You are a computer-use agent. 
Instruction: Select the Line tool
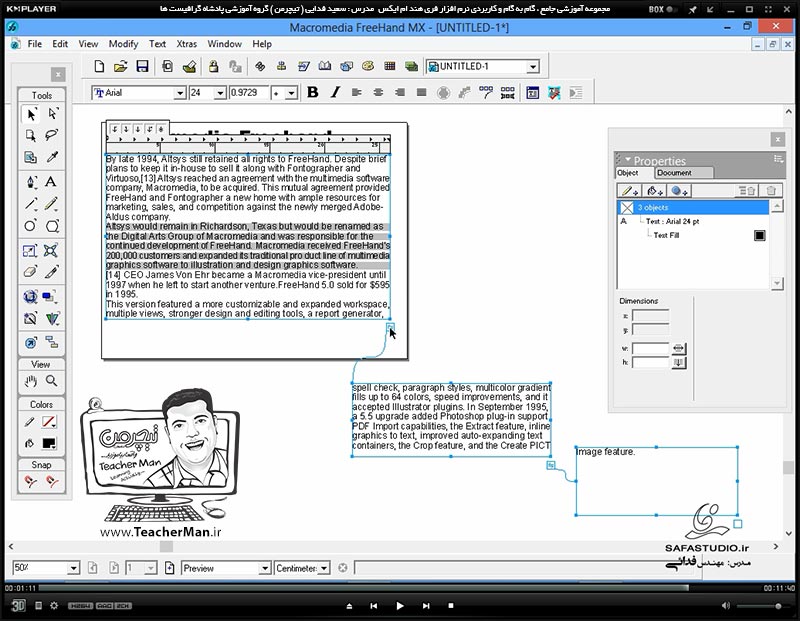(x=31, y=204)
